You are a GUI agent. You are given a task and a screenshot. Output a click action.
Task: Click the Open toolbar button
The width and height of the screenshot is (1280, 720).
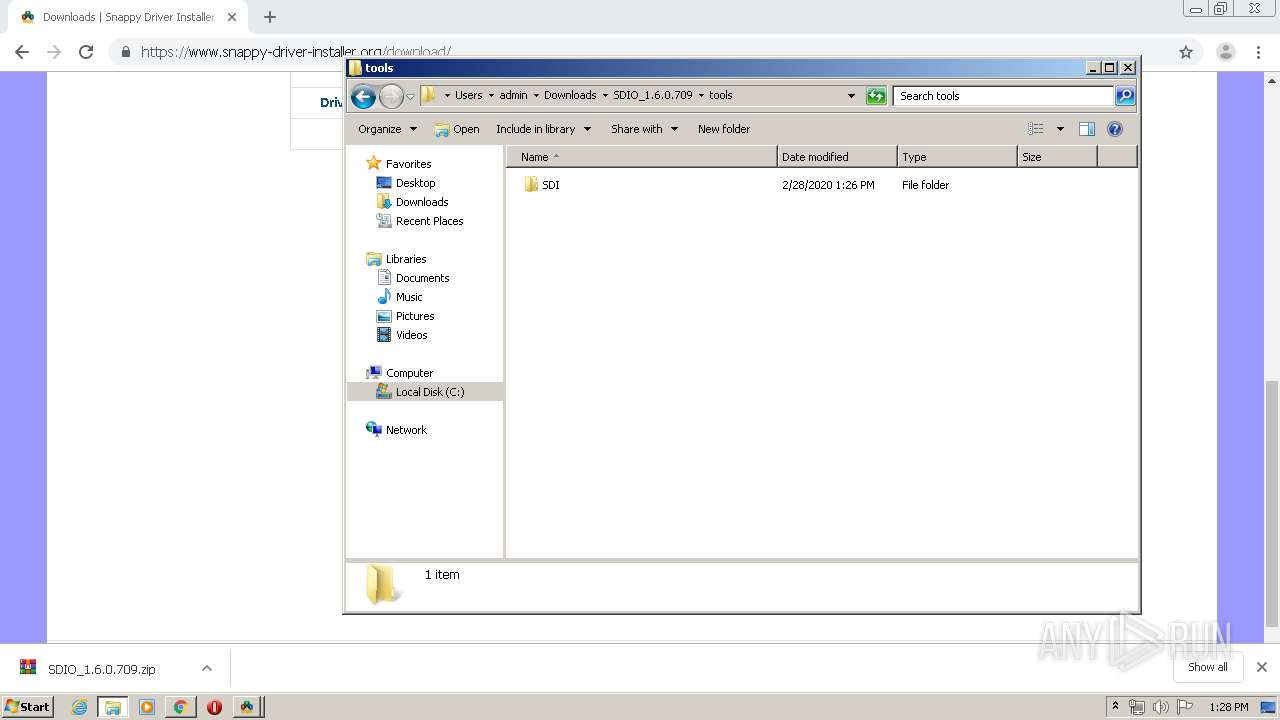[457, 129]
